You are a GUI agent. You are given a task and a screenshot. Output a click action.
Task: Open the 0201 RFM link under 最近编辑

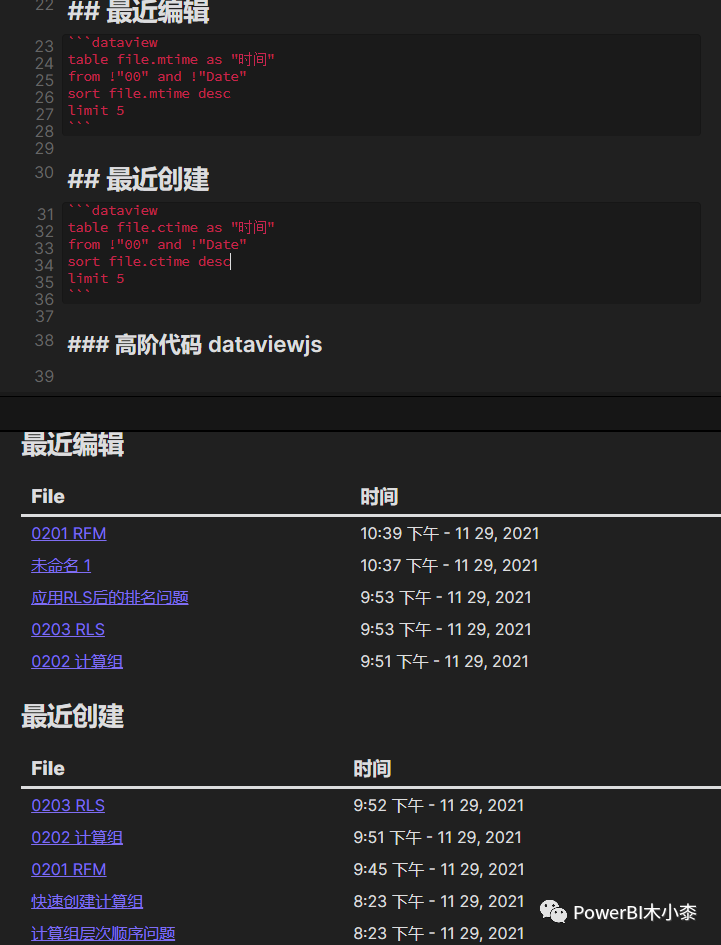point(69,533)
